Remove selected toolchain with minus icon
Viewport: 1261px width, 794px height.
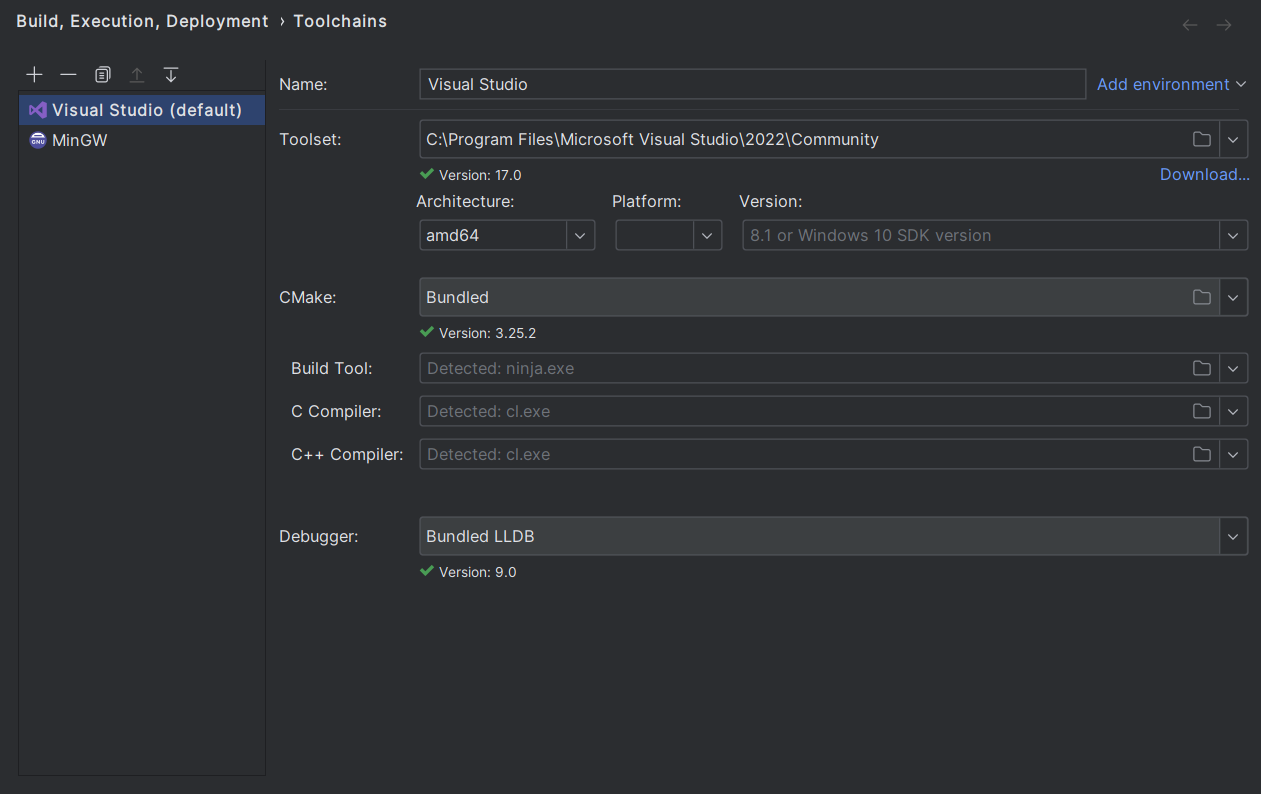68,75
